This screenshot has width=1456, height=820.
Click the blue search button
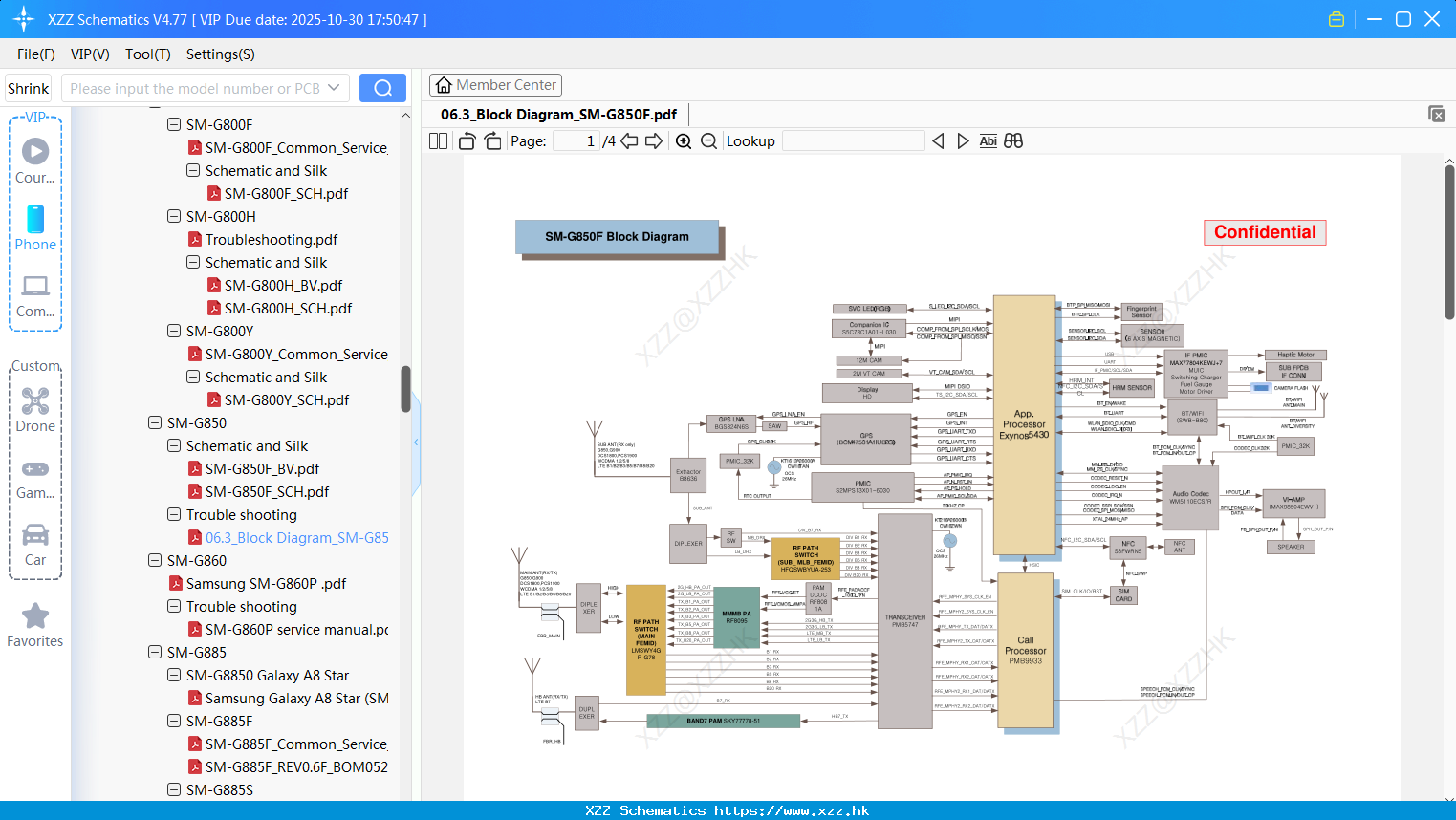tap(382, 88)
